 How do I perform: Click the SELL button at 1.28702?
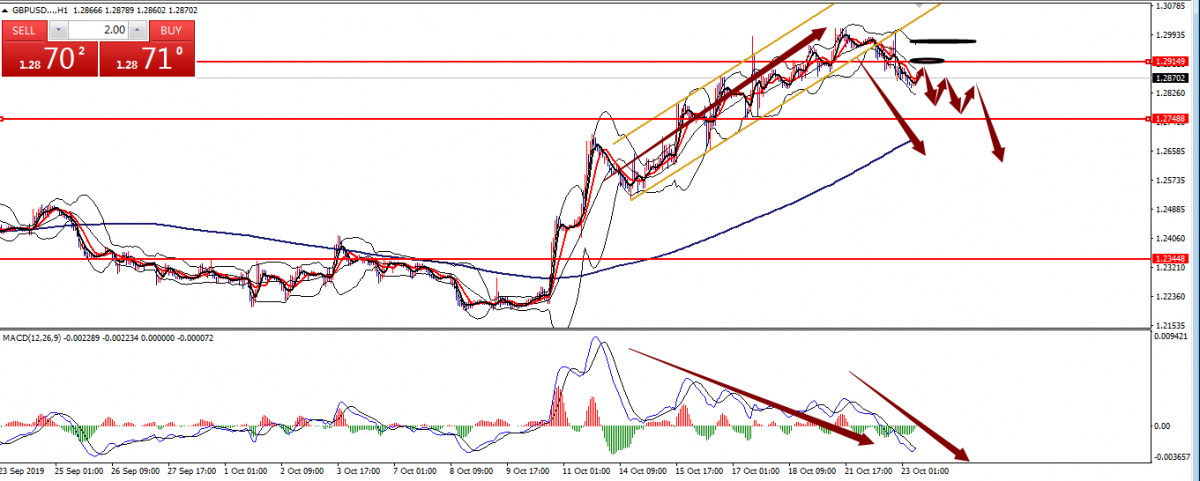pyautogui.click(x=48, y=50)
